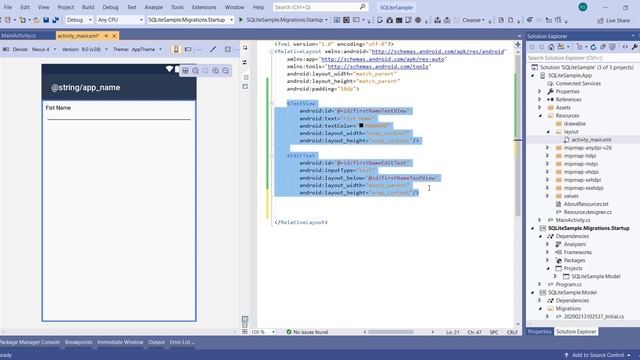Viewport: 640px width, 360px height.
Task: Click the split editor handle above the scrollbar
Action: 518,44
